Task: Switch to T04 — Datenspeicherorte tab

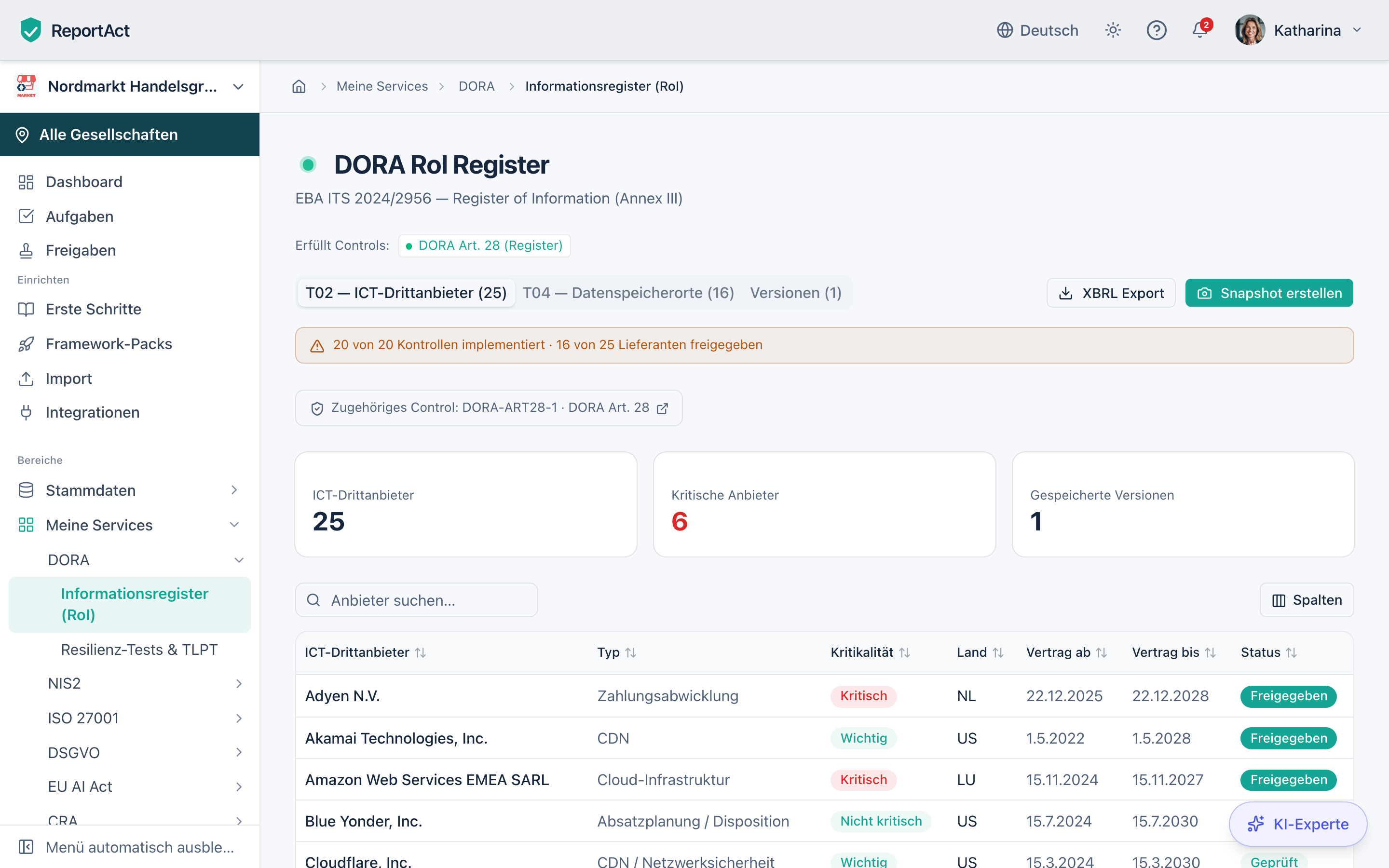Action: pyautogui.click(x=628, y=293)
